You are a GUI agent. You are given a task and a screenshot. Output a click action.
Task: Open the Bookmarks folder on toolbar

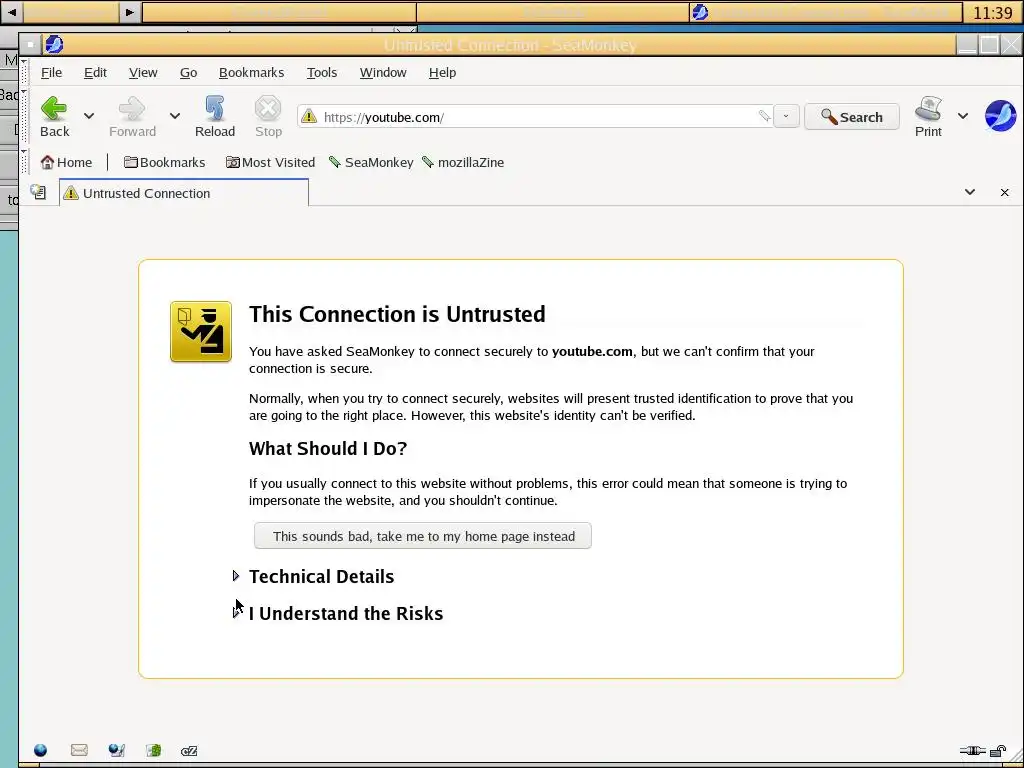click(165, 162)
